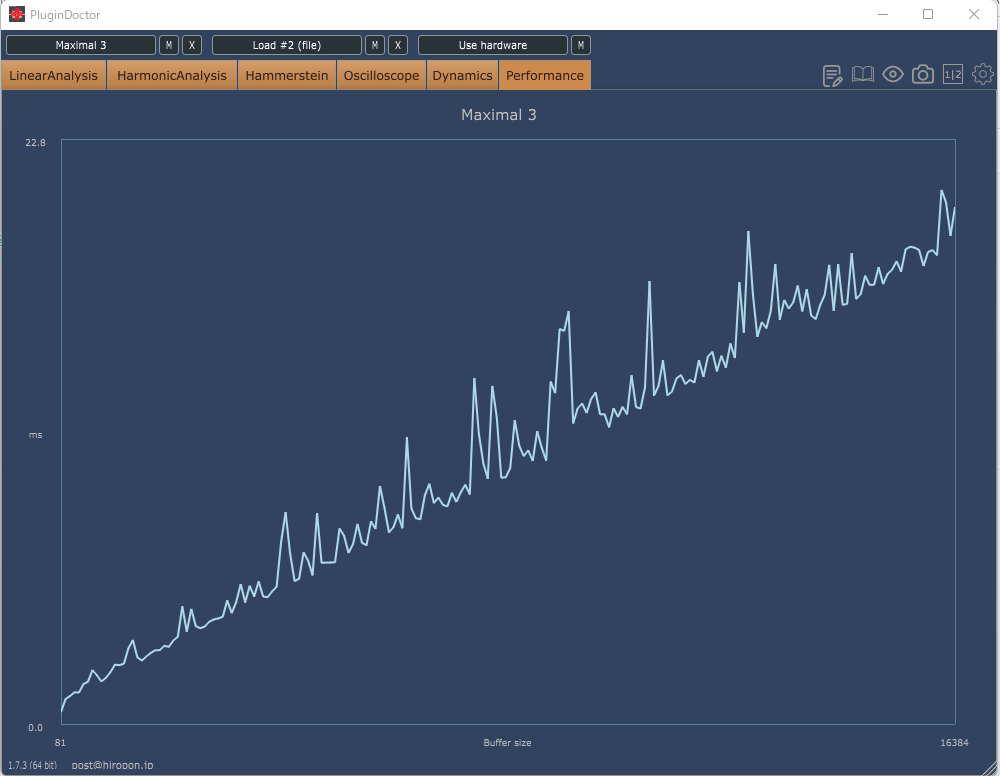Screen dimensions: 1000x776
Task: Click the PluginDoctor app logo icon
Action: (17, 14)
